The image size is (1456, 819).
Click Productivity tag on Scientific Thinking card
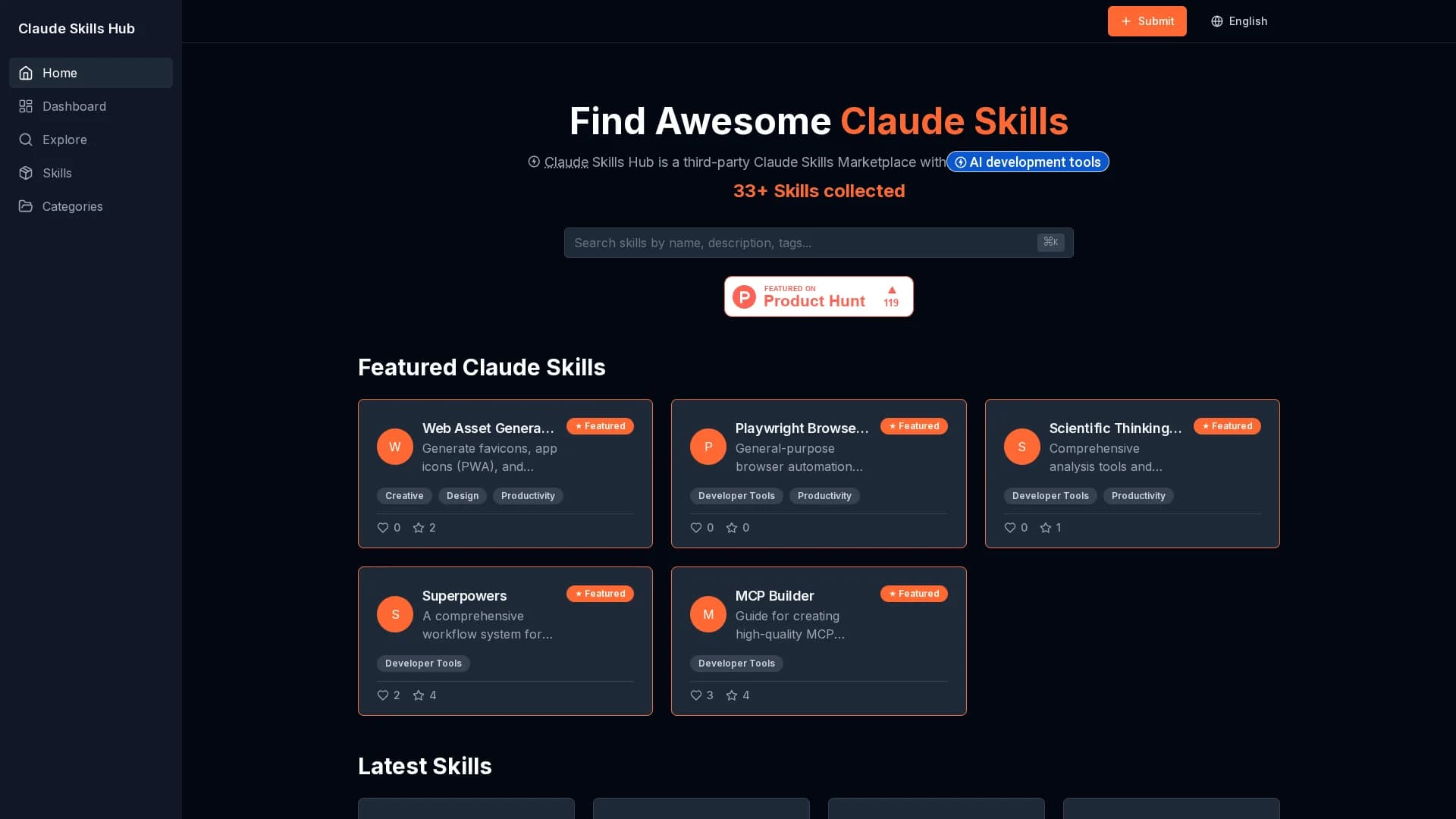[x=1138, y=496]
